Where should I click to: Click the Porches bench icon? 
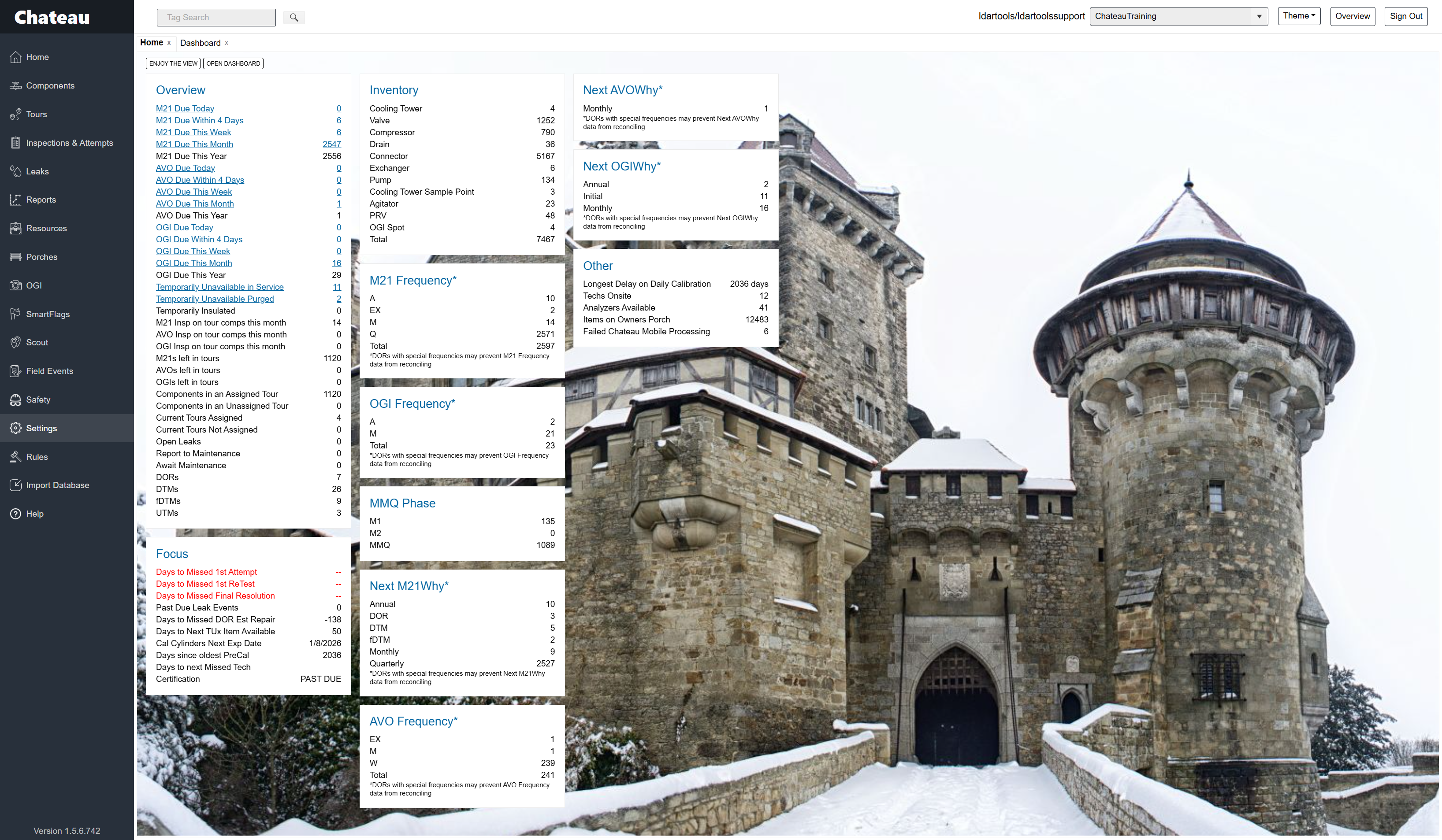click(x=15, y=257)
